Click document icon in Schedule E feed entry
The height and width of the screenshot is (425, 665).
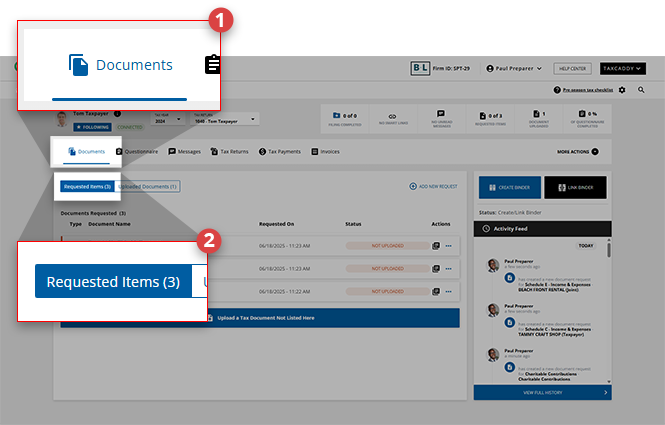(x=510, y=278)
